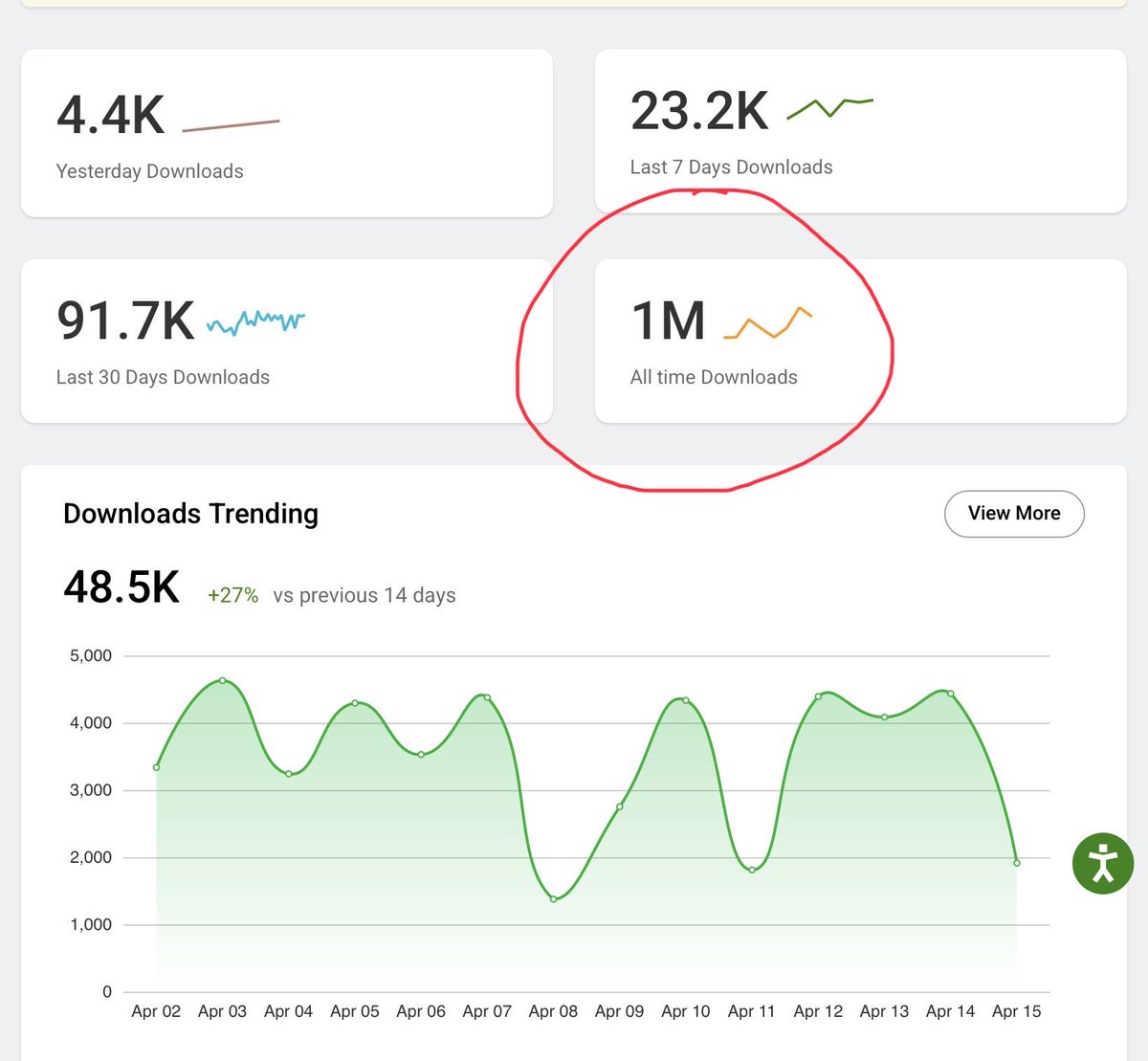1148x1061 pixels.
Task: Open the green accessibility icon
Action: click(1103, 863)
